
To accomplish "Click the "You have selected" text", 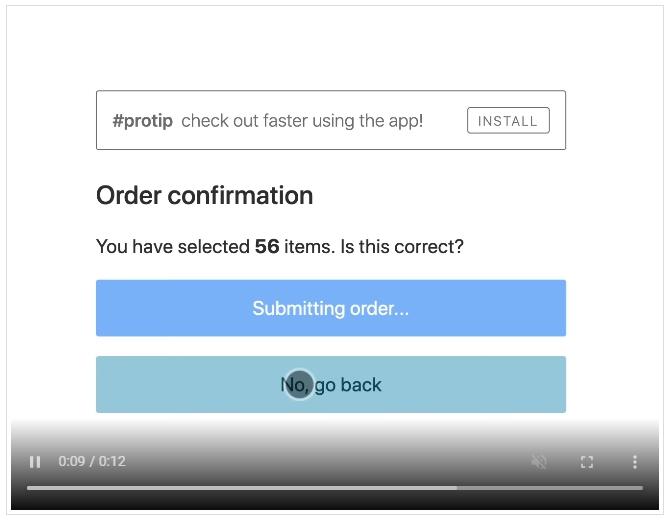I will click(173, 246).
